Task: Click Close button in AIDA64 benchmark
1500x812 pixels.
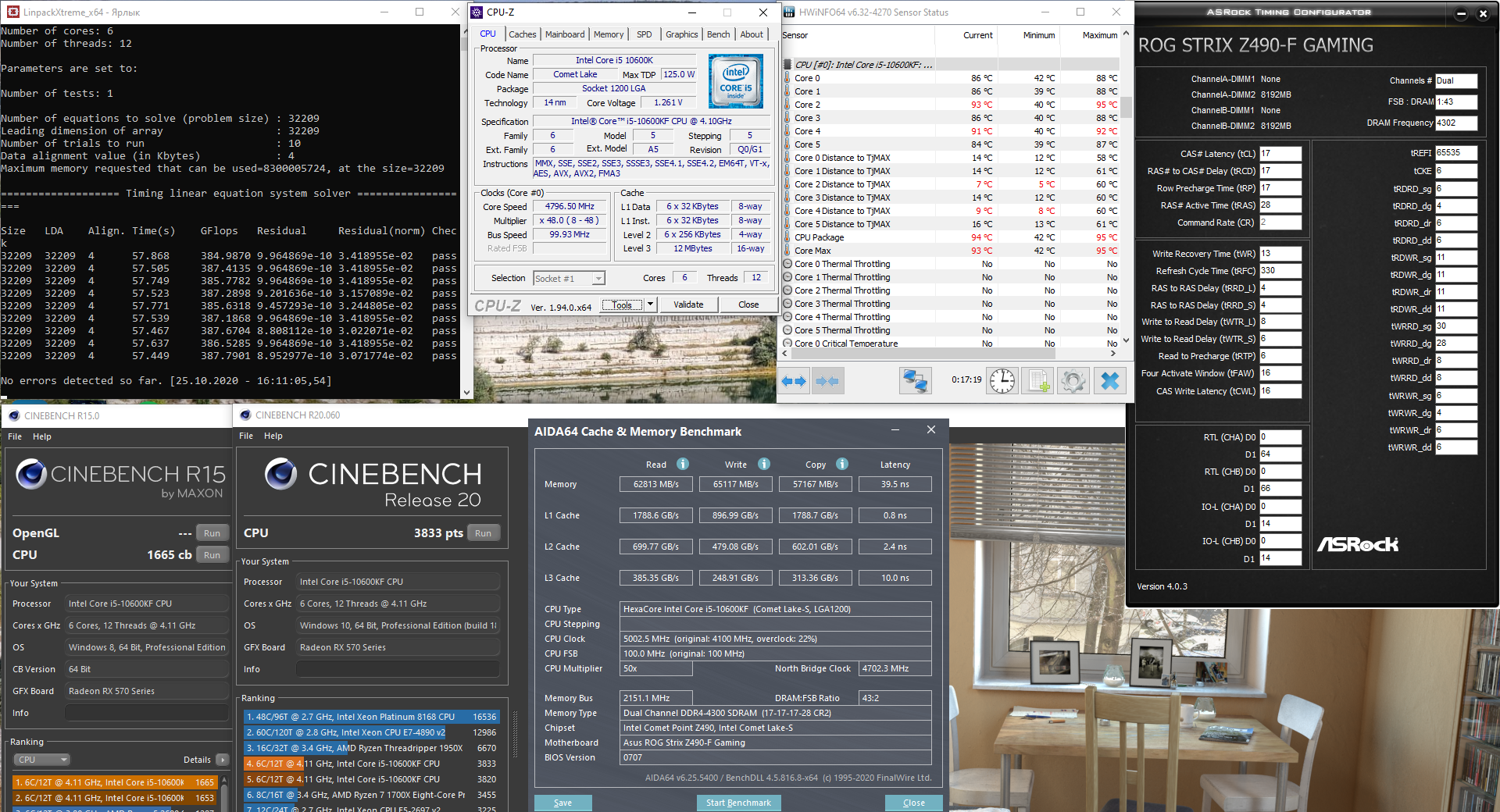Action: [x=914, y=803]
